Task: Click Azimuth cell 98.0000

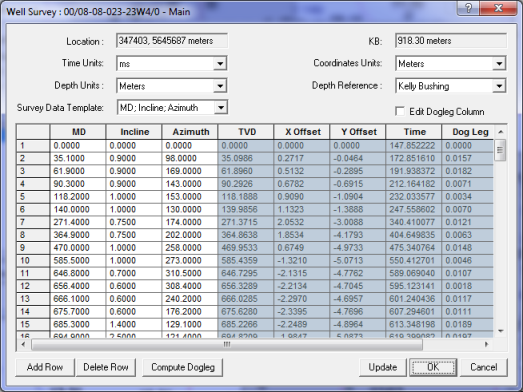Action: 190,158
